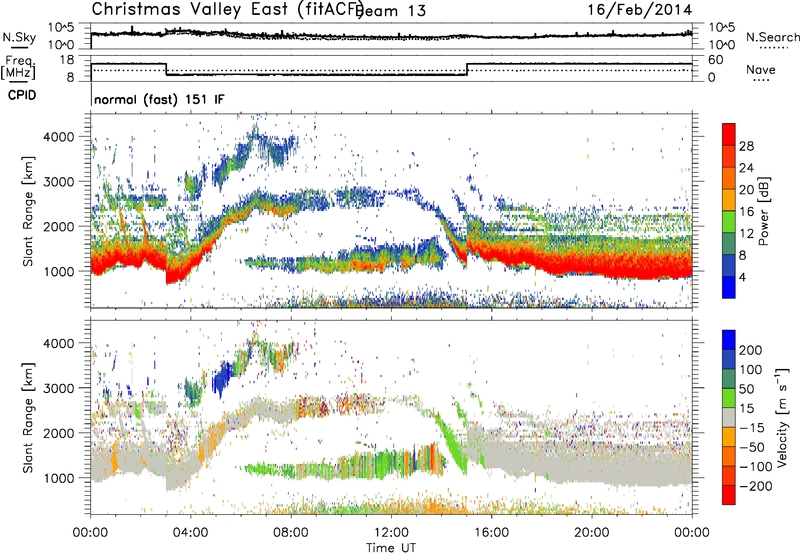
Task: Click the '1000' tick on the velocity panel
Action: point(58,478)
